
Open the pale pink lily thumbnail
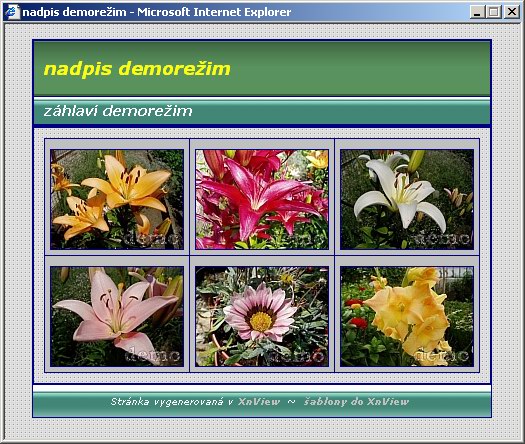coord(117,316)
